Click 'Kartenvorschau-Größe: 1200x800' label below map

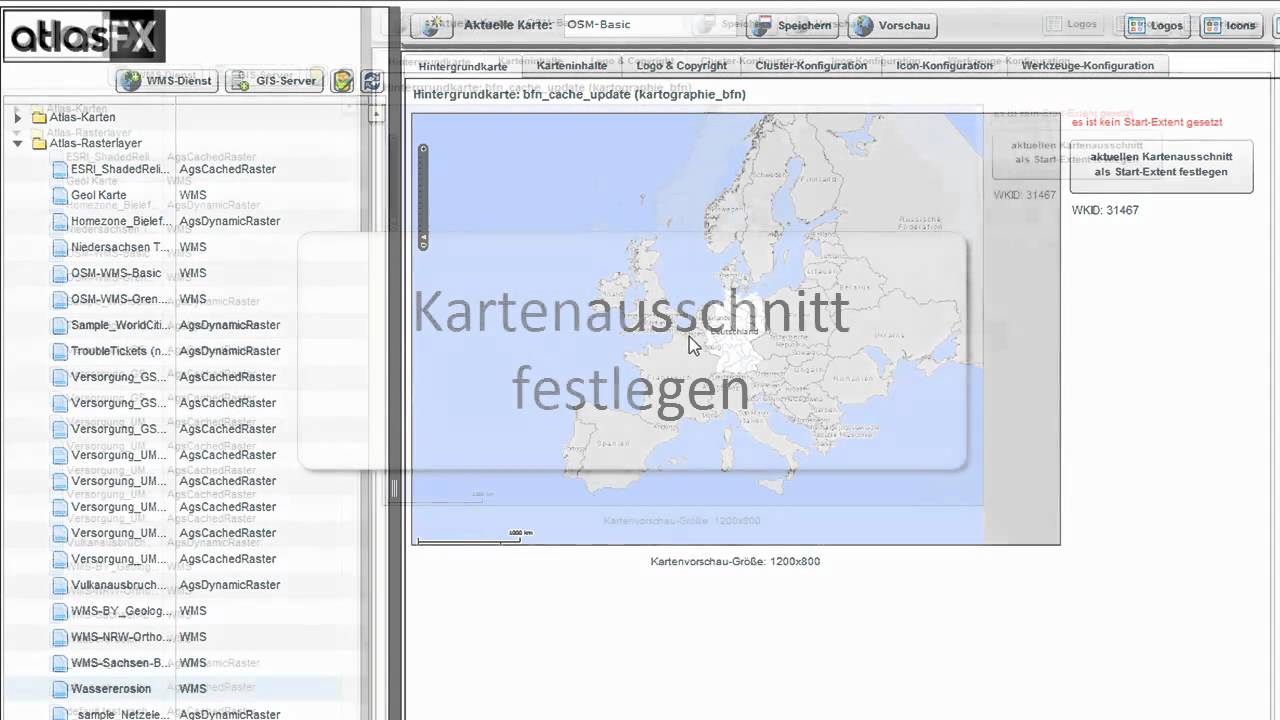[x=735, y=561]
